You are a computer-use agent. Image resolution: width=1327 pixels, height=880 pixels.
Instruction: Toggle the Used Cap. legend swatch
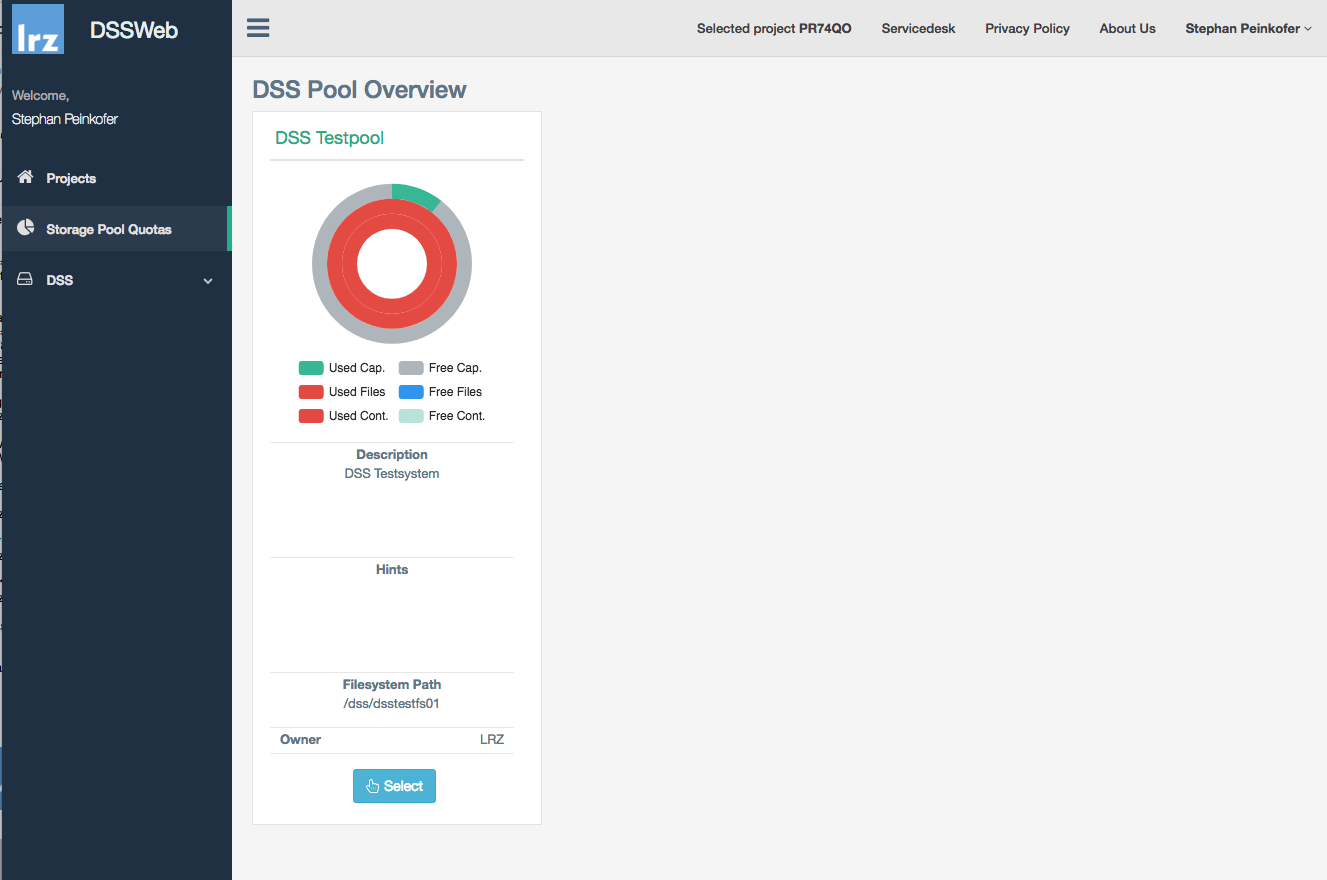tap(311, 368)
